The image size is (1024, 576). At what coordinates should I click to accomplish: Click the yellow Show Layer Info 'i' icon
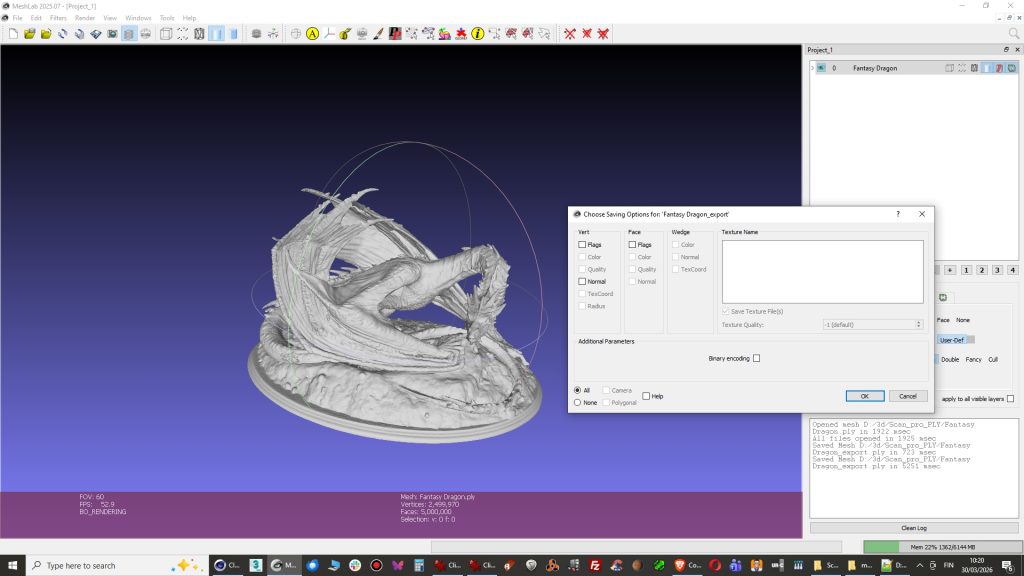pos(477,33)
